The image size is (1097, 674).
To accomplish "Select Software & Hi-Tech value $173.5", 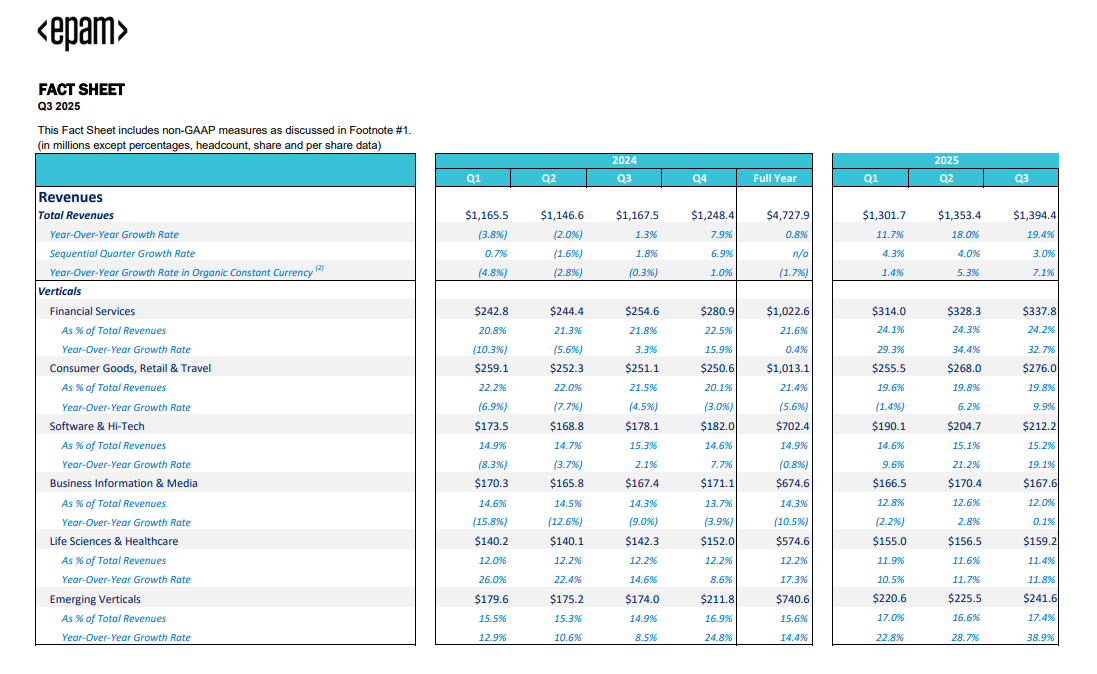I will [x=491, y=426].
